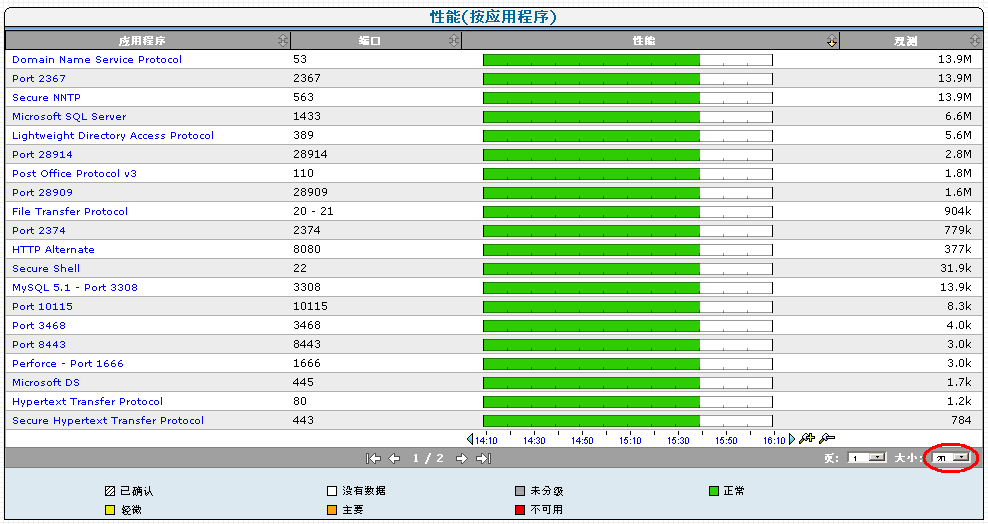Open Post Office Protocol v3 link
This screenshot has width=988, height=524.
pos(74,173)
